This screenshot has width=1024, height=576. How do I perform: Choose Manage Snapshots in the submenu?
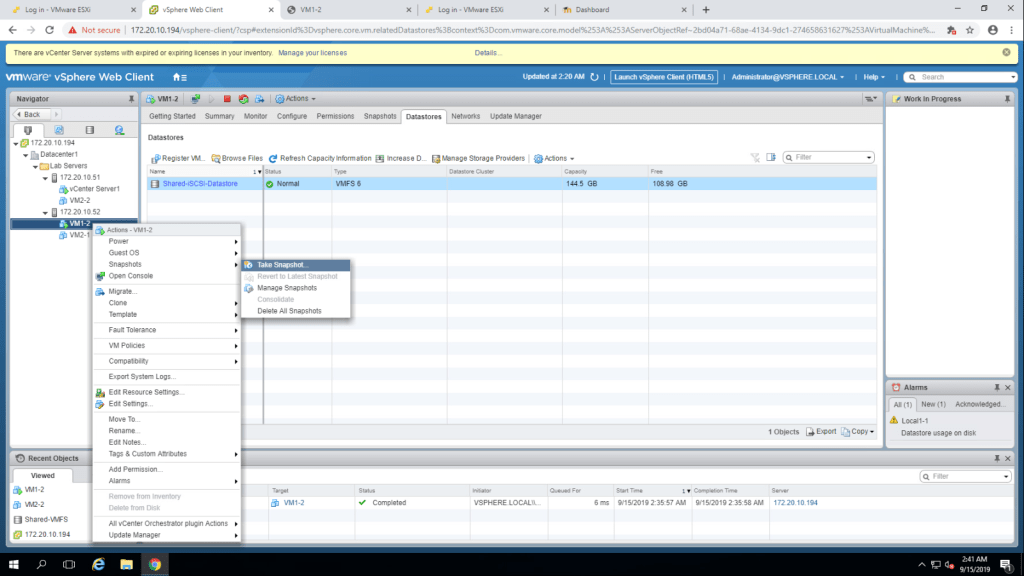point(286,288)
